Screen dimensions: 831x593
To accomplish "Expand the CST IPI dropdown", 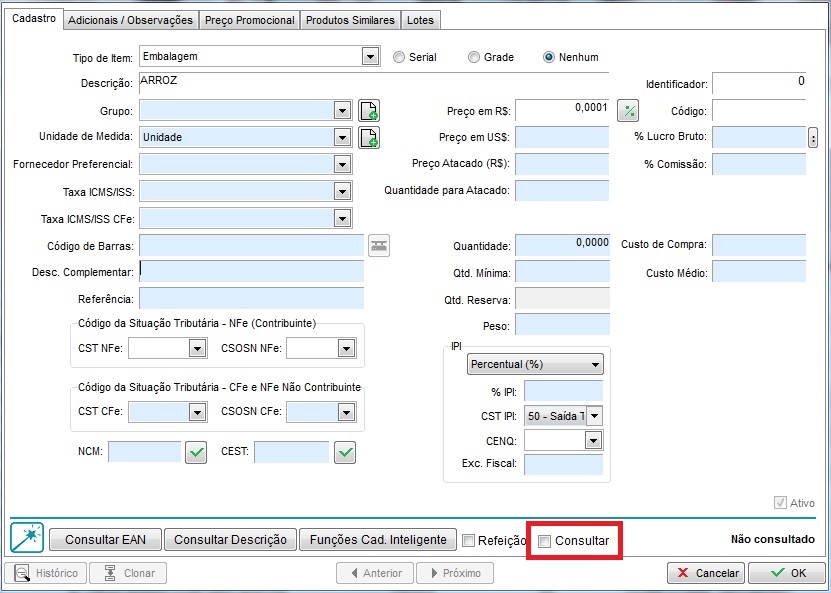I will point(595,416).
